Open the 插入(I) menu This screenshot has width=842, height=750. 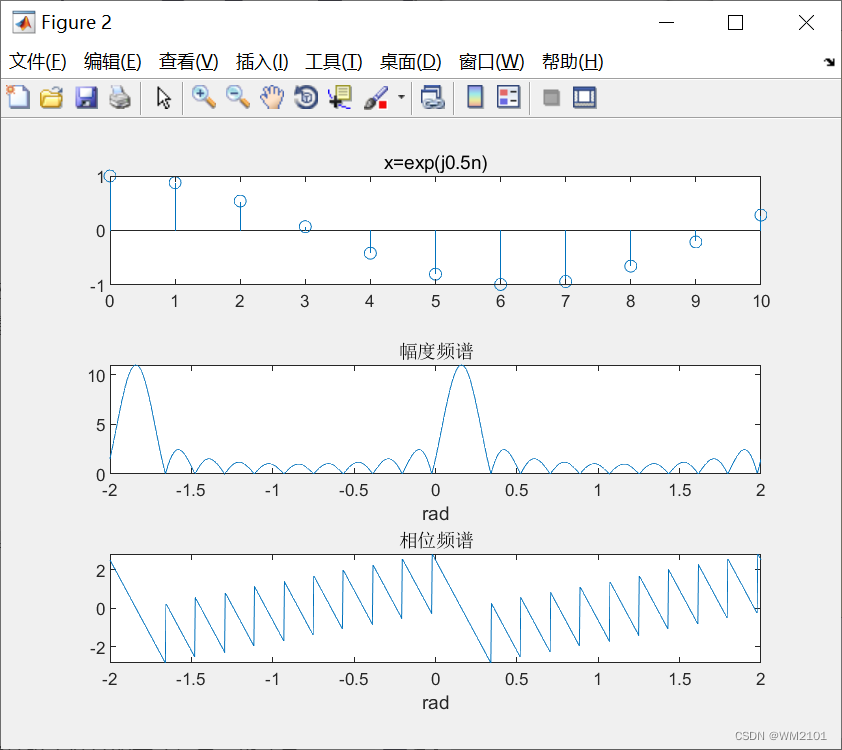[262, 62]
